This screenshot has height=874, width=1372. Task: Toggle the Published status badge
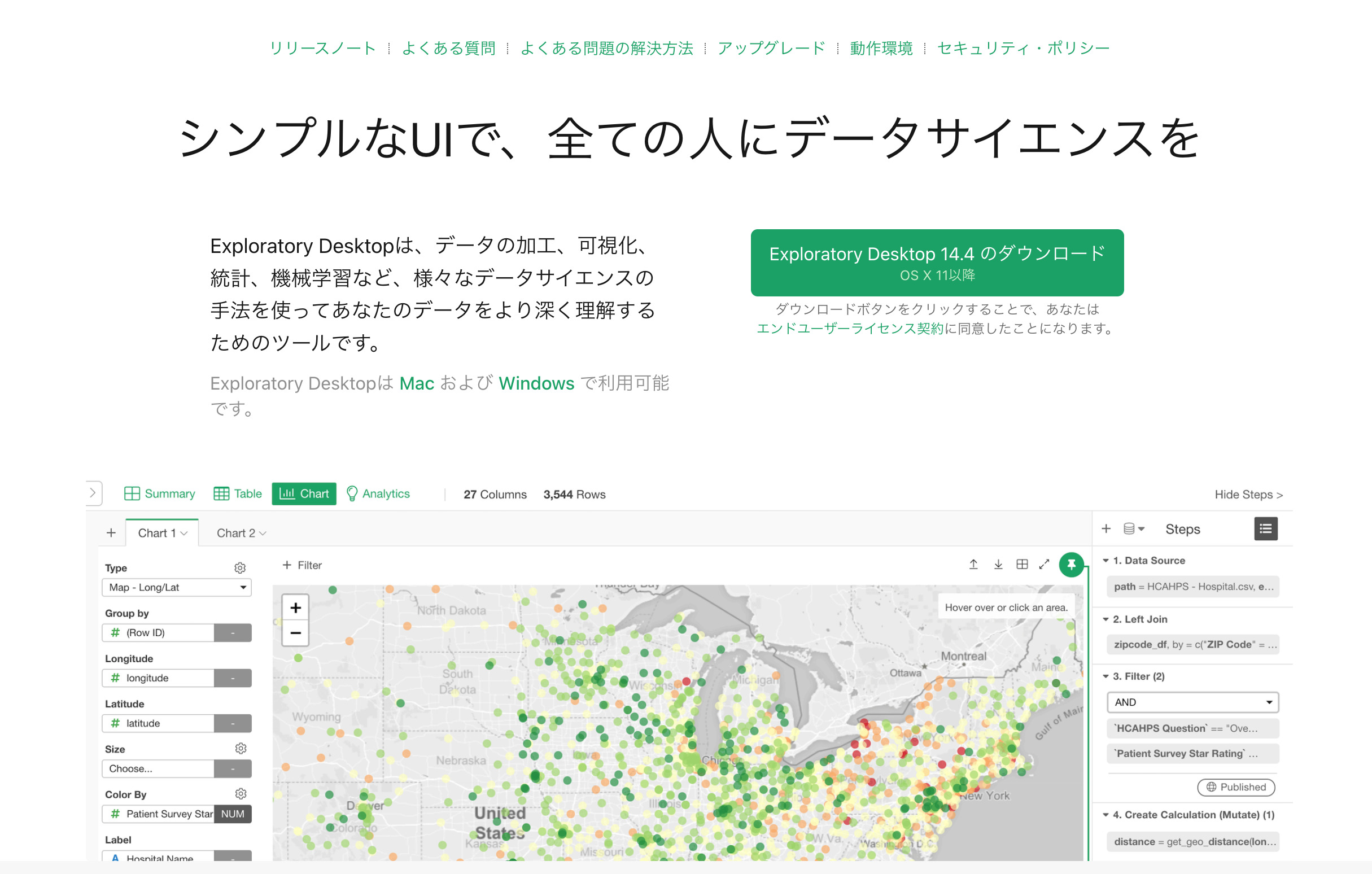(1235, 787)
